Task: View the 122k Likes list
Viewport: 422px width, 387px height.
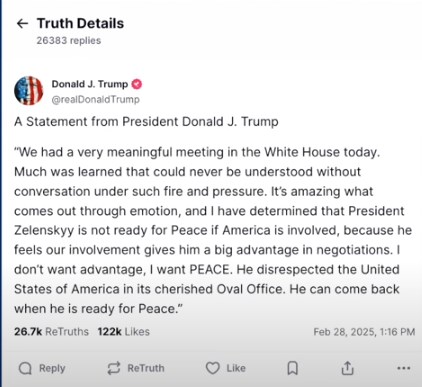Action: coord(124,332)
